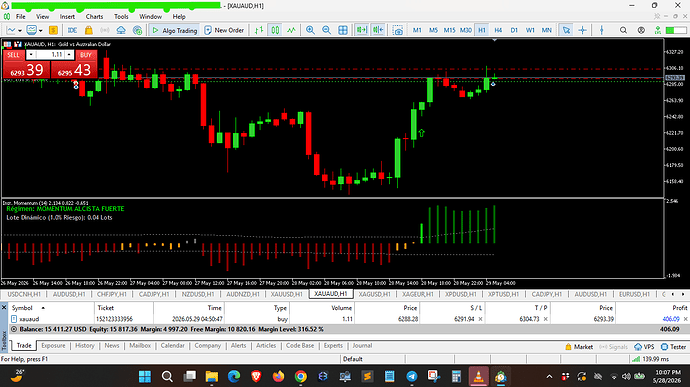Image resolution: width=690 pixels, height=387 pixels.
Task: Open the Charts menu
Action: click(x=94, y=17)
